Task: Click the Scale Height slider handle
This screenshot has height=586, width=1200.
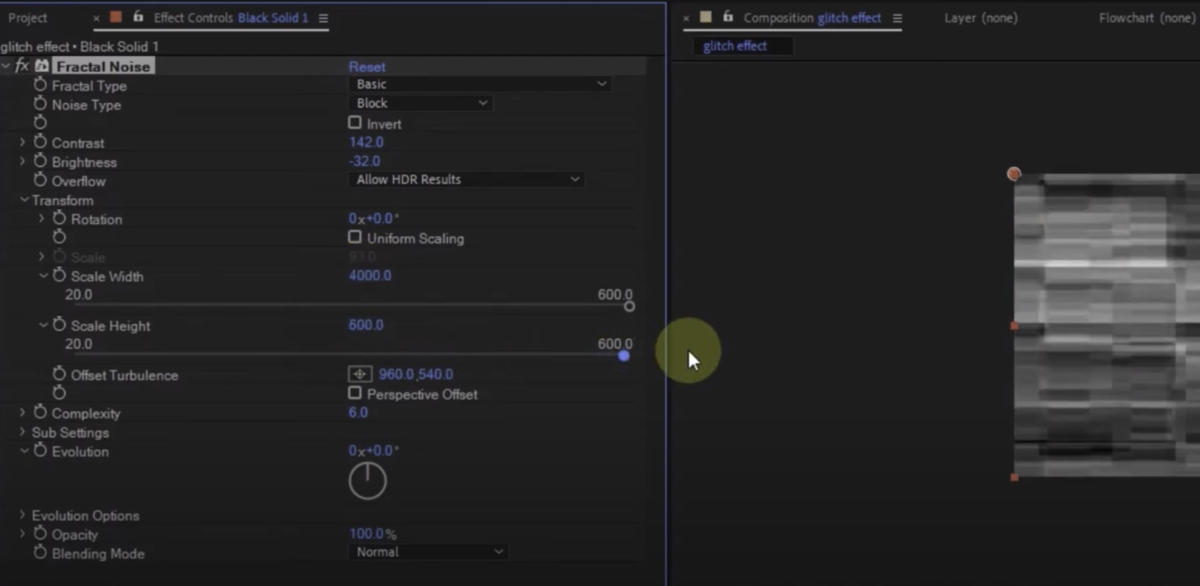Action: 624,355
